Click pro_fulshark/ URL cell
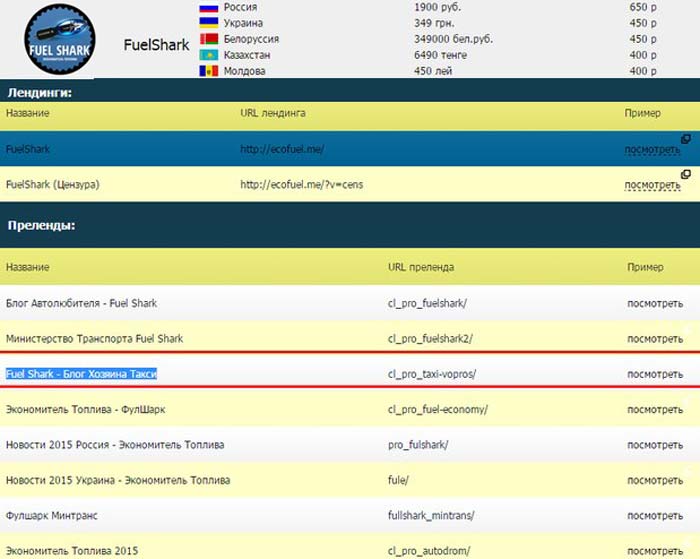 (x=418, y=445)
